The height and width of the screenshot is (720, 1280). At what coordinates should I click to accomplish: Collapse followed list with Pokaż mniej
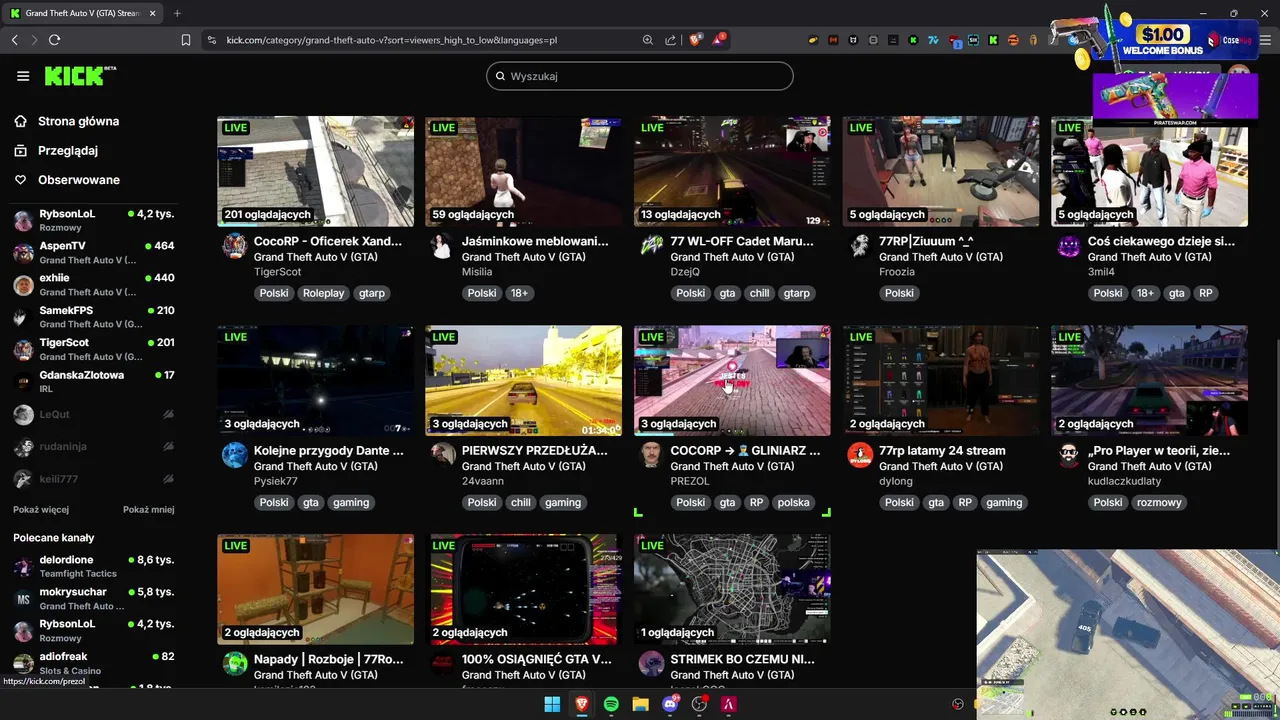point(148,509)
